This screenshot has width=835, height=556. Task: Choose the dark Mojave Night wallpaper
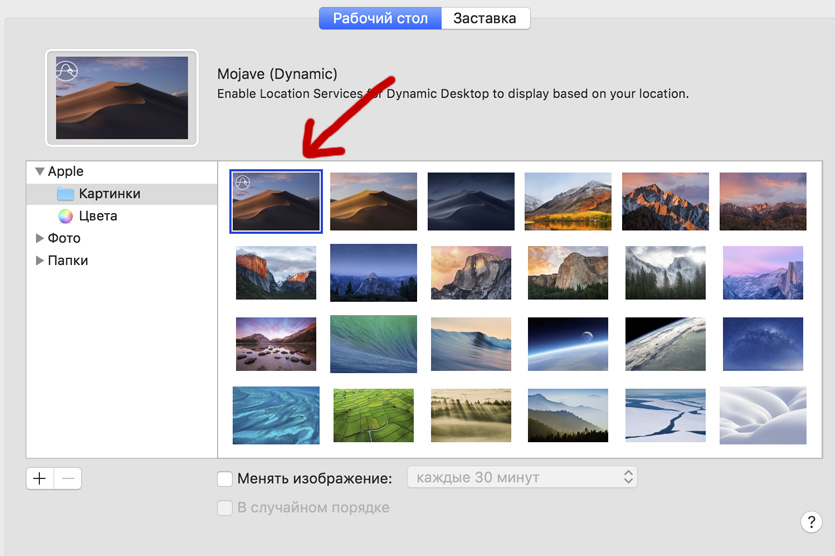[471, 201]
